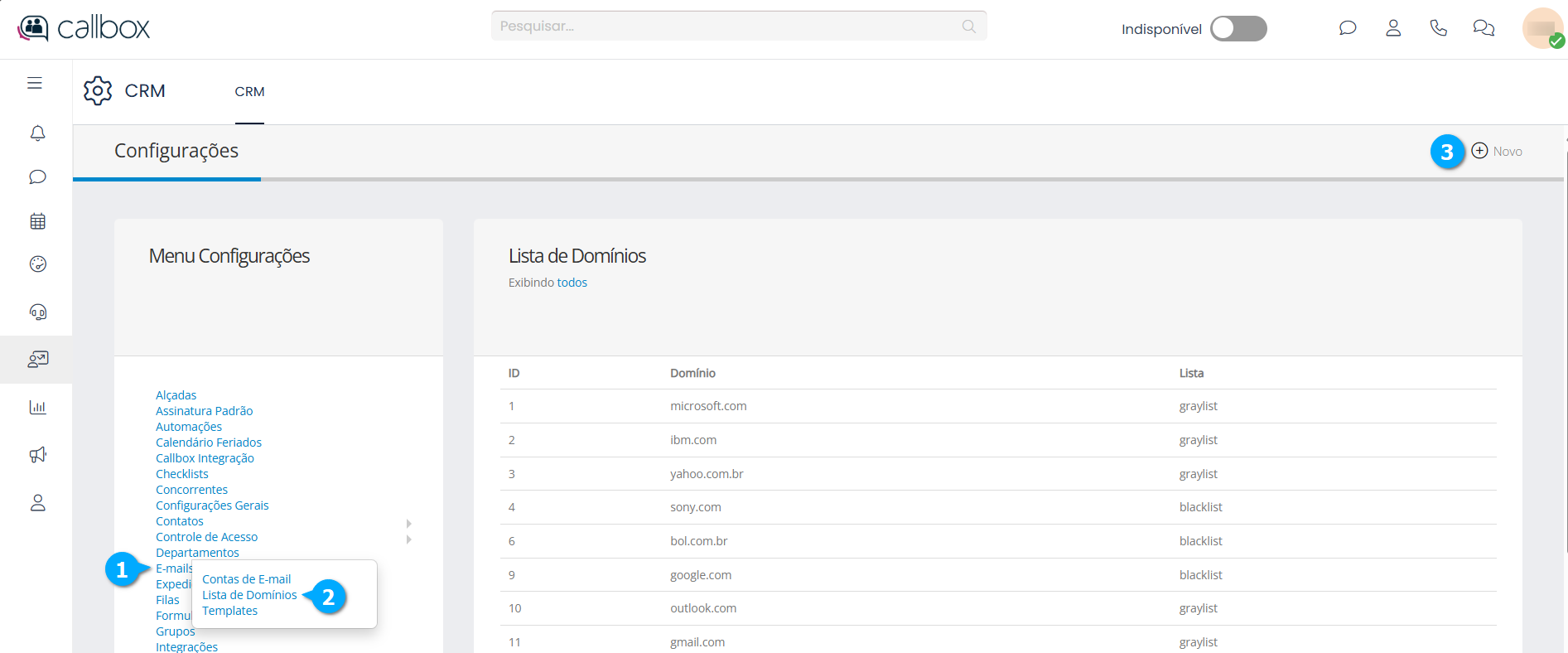Open the conversations icon in top bar
Image resolution: width=1568 pixels, height=653 pixels.
[x=1484, y=28]
